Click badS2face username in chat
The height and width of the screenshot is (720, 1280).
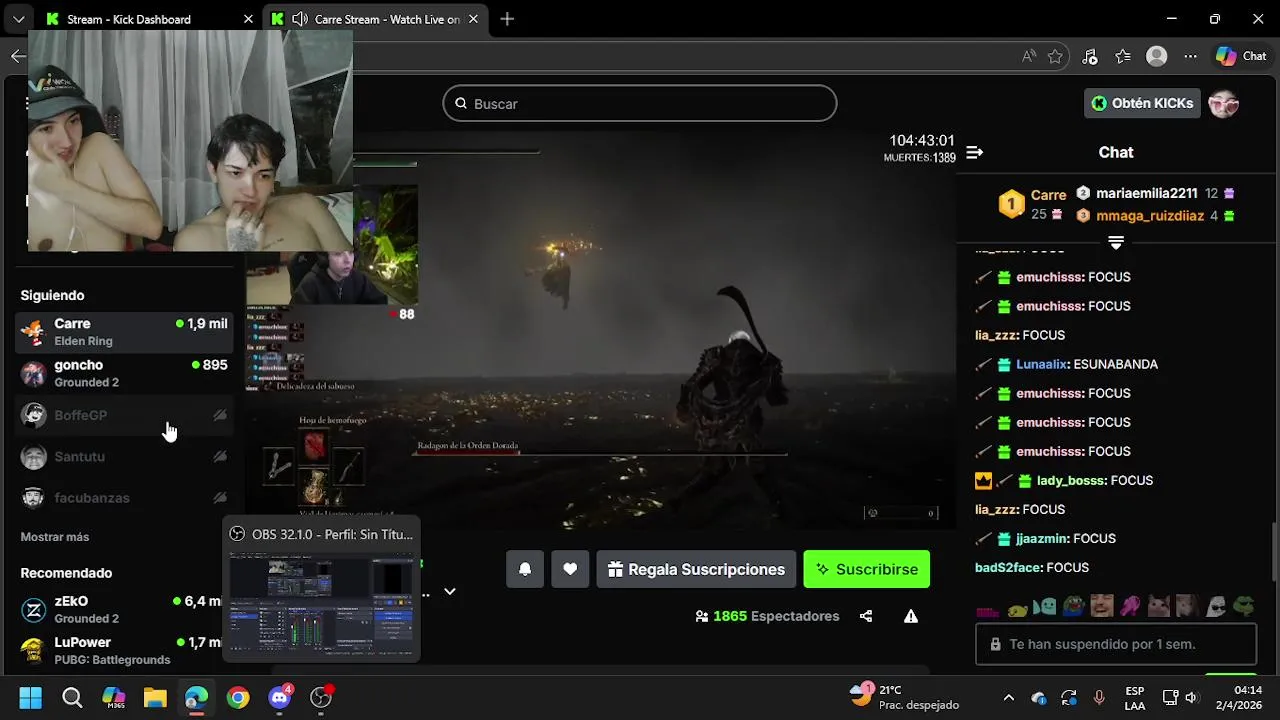coord(1008,567)
